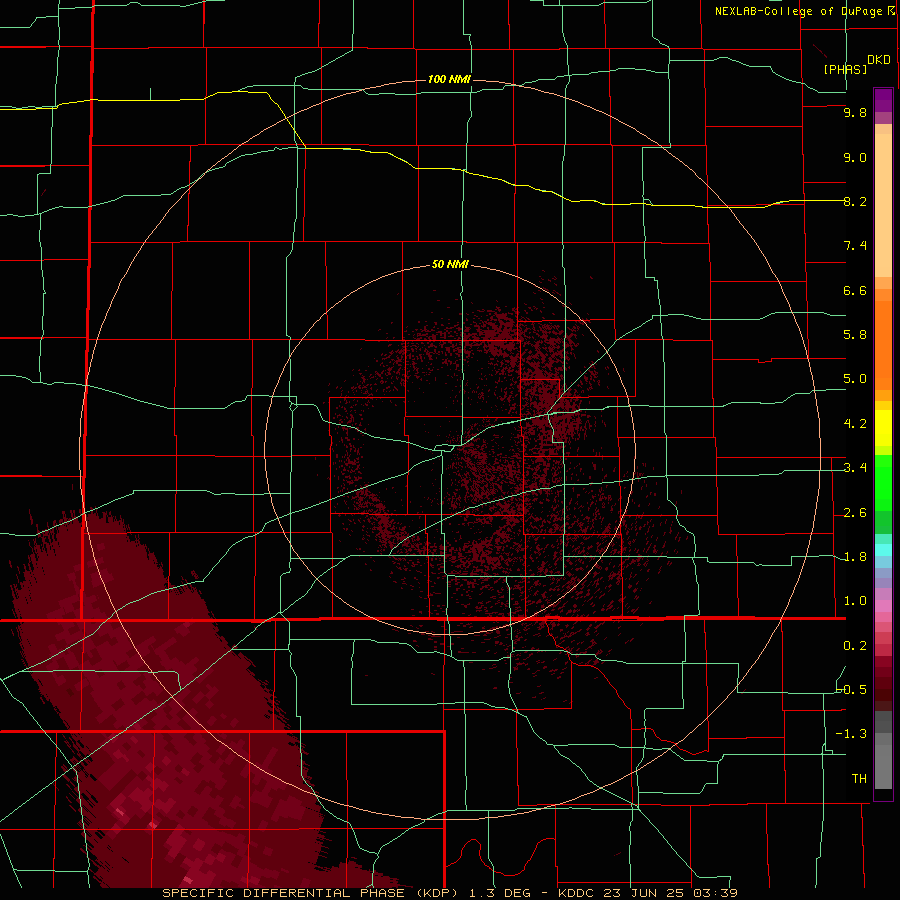Click the 7.4 scale value

pyautogui.click(x=855, y=246)
